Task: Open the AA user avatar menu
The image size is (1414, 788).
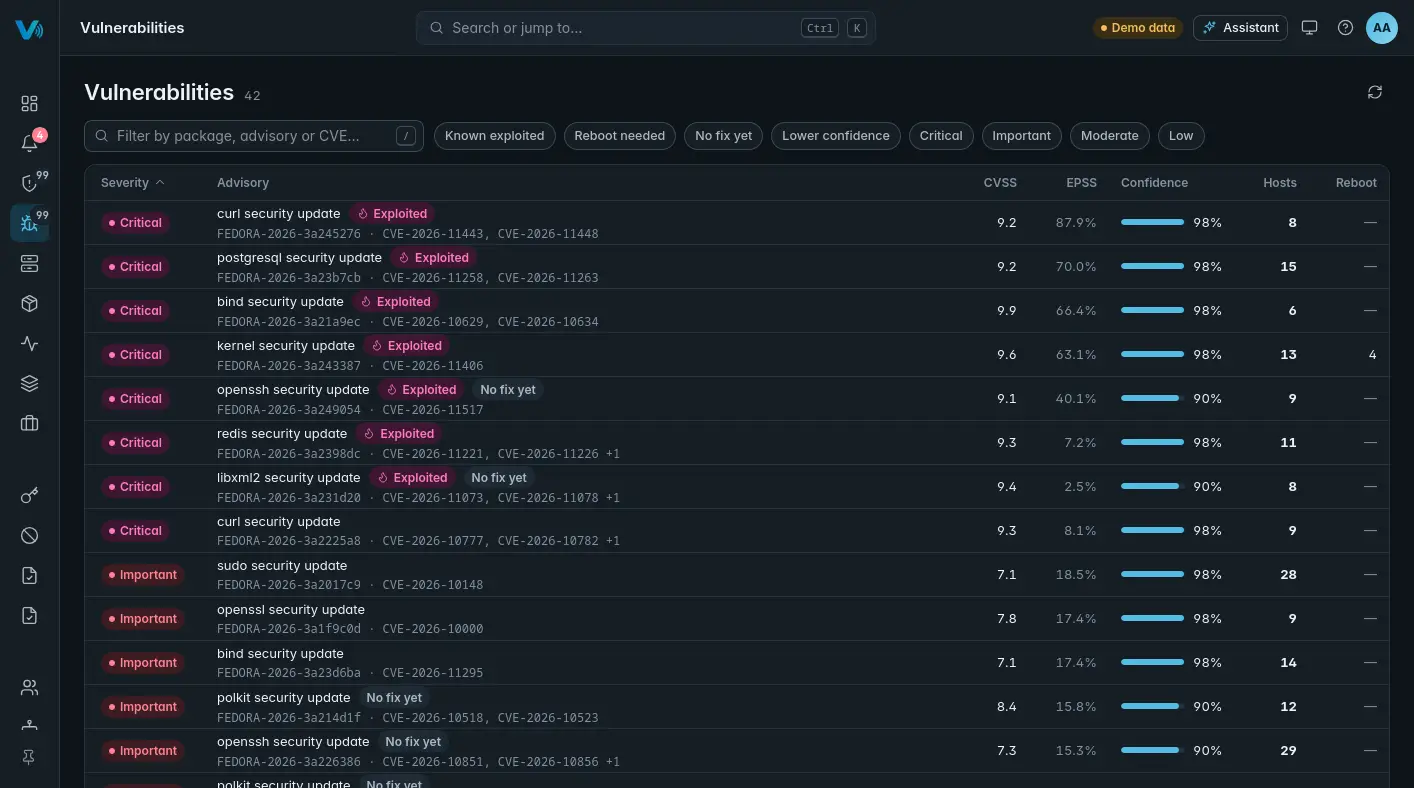Action: coord(1381,28)
